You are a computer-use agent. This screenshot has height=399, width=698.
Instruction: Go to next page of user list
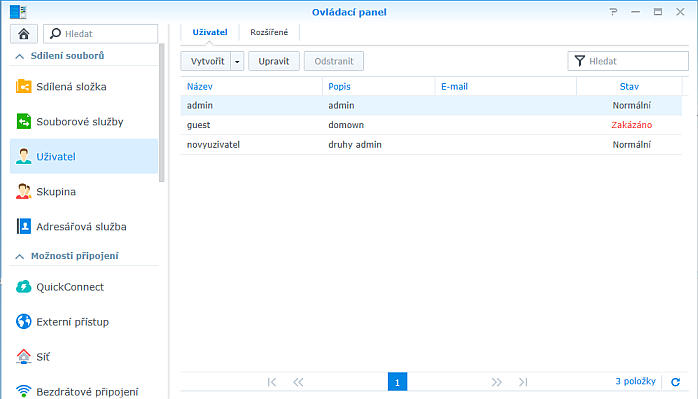[x=497, y=382]
